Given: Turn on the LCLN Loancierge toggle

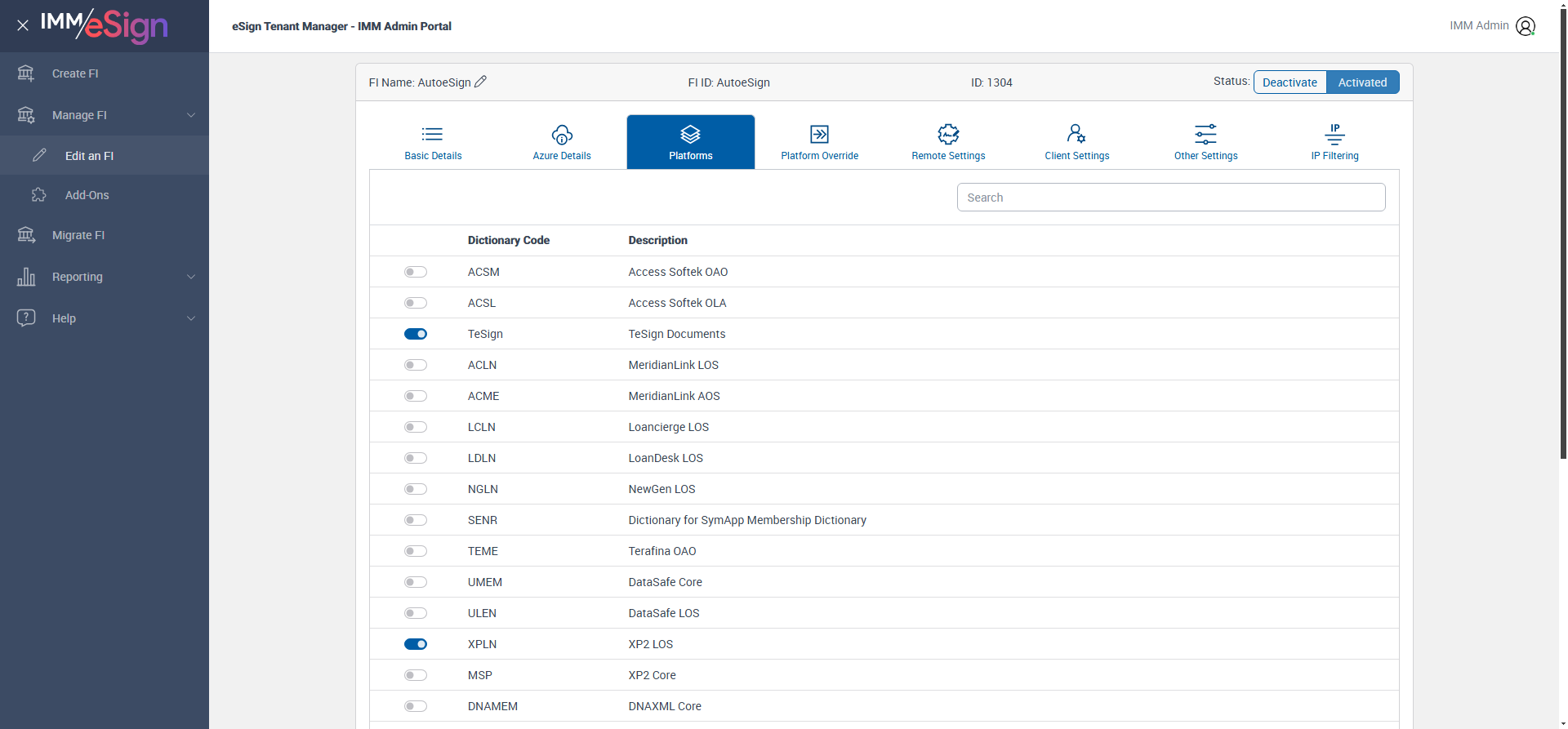Looking at the screenshot, I should 416,427.
